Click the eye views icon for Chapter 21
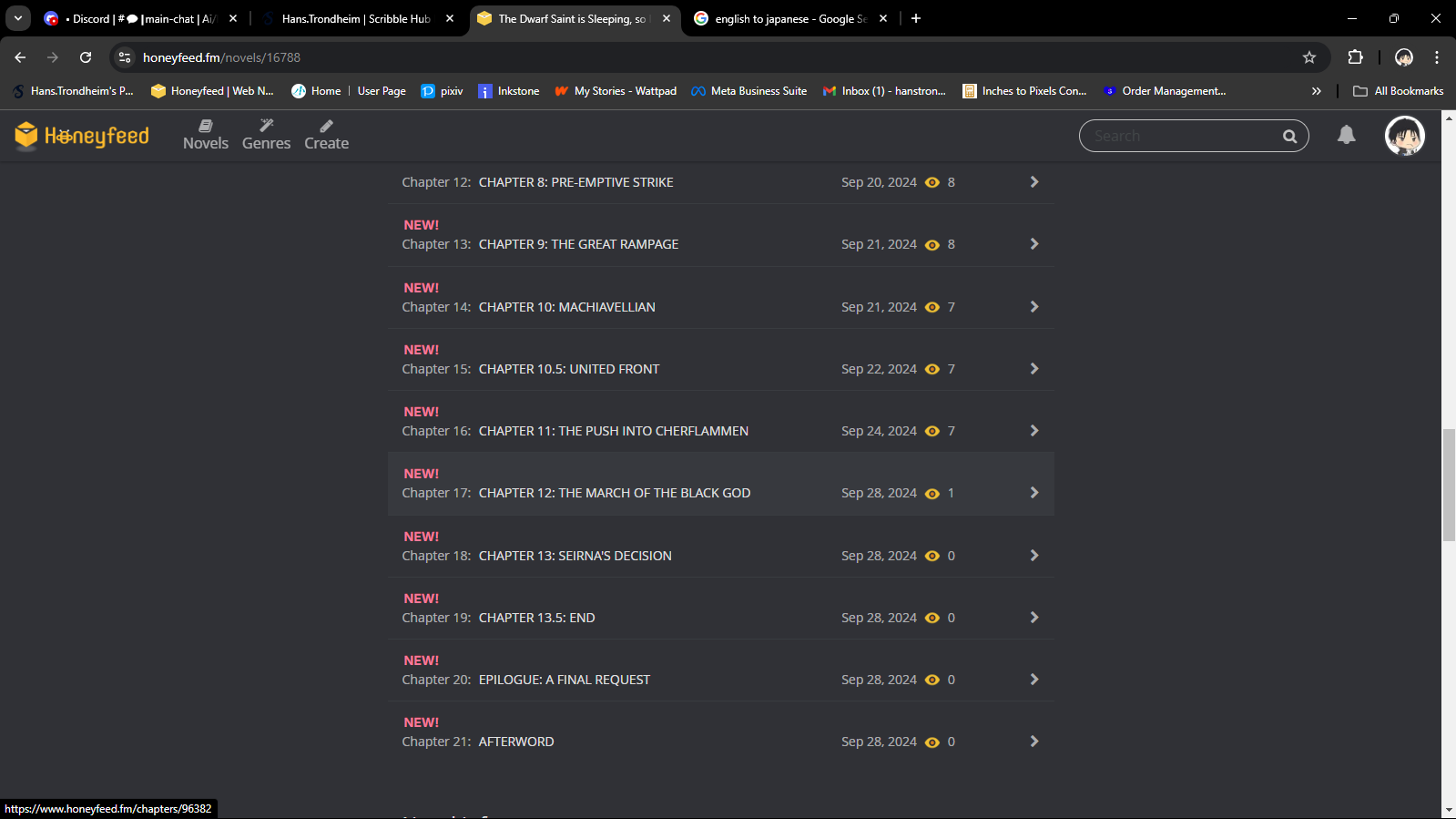 932,742
